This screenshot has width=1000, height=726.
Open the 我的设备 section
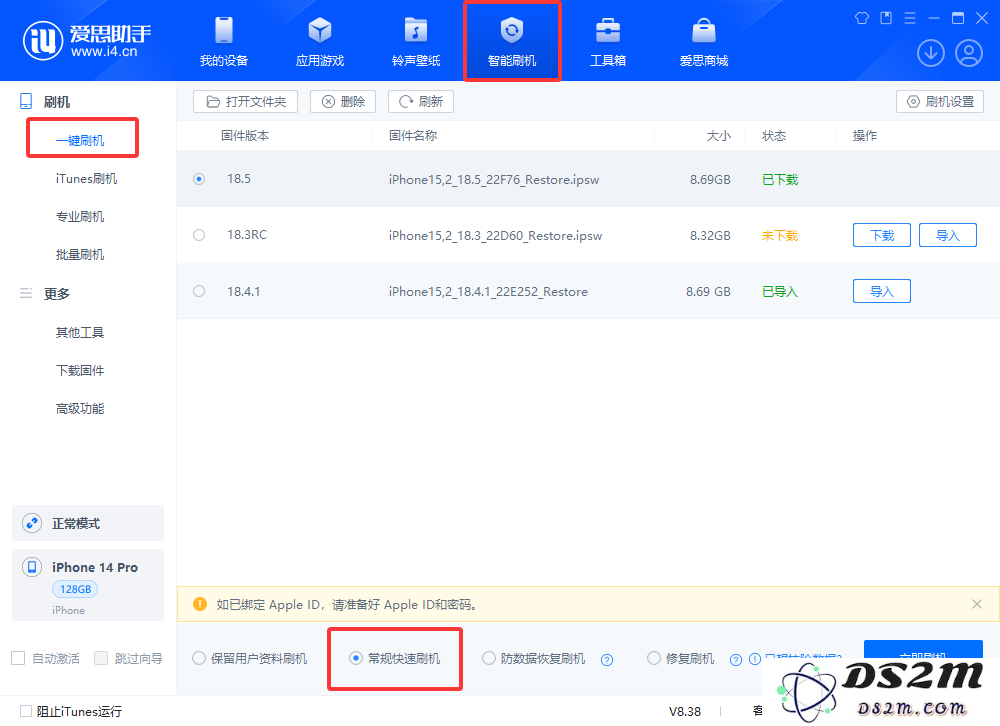pyautogui.click(x=224, y=42)
